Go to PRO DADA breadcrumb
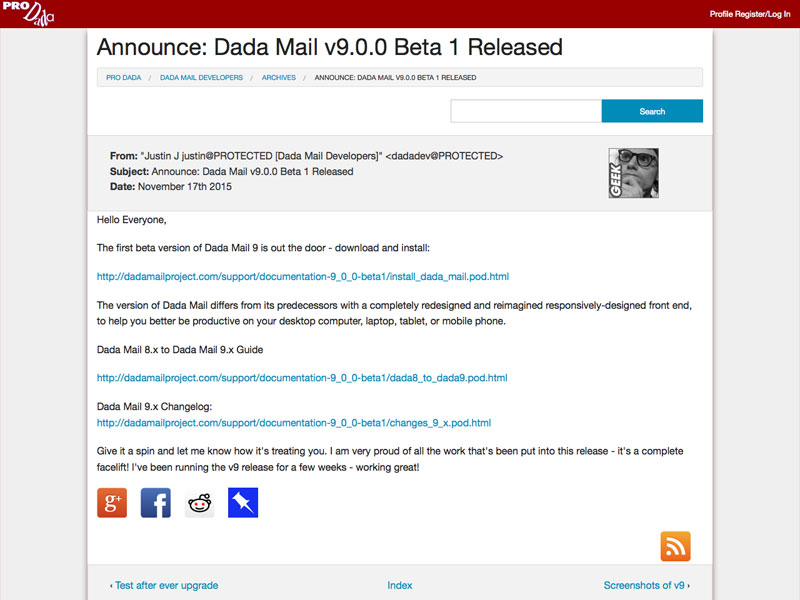 click(125, 77)
